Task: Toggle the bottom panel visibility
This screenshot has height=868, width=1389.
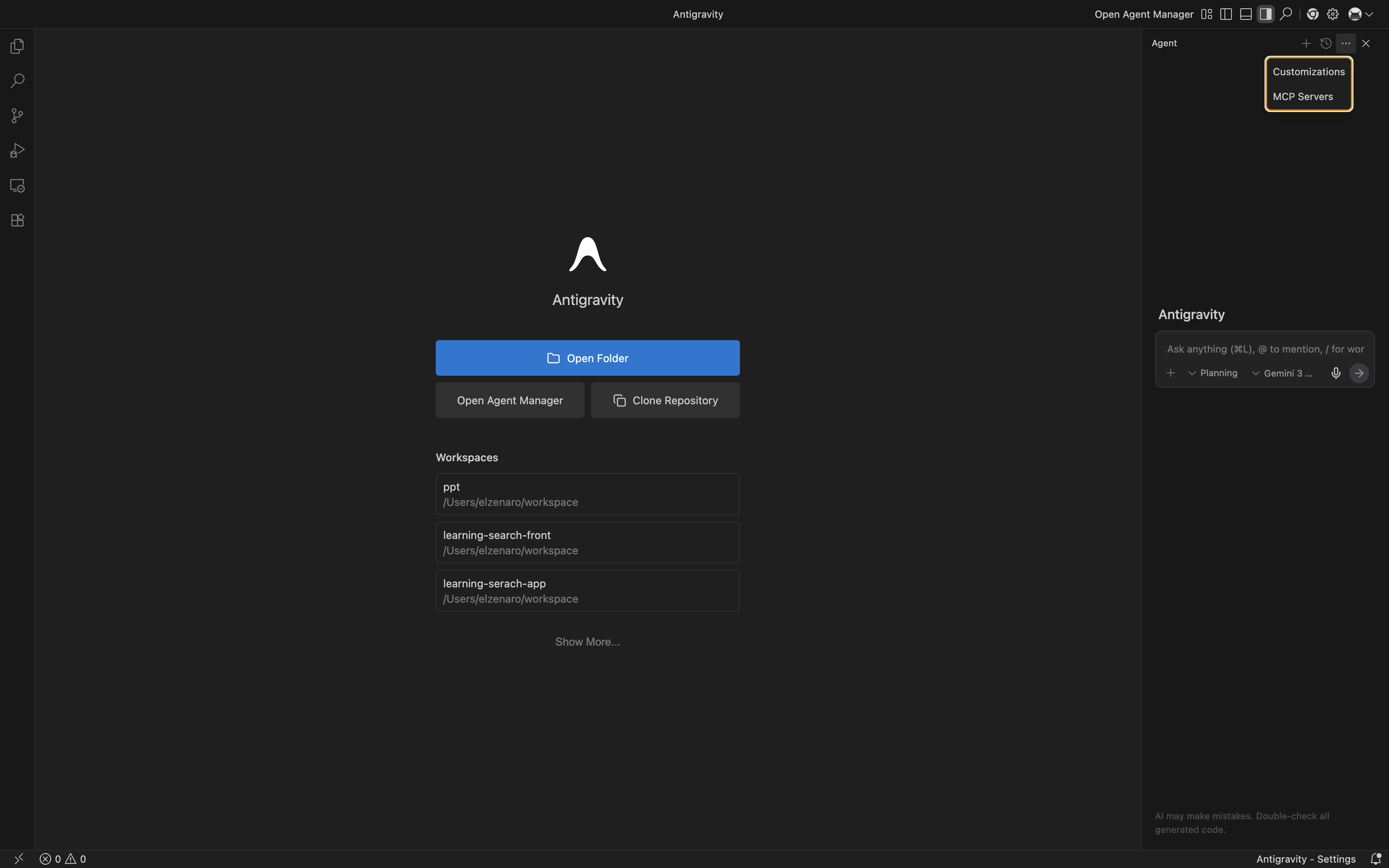Action: (1246, 14)
